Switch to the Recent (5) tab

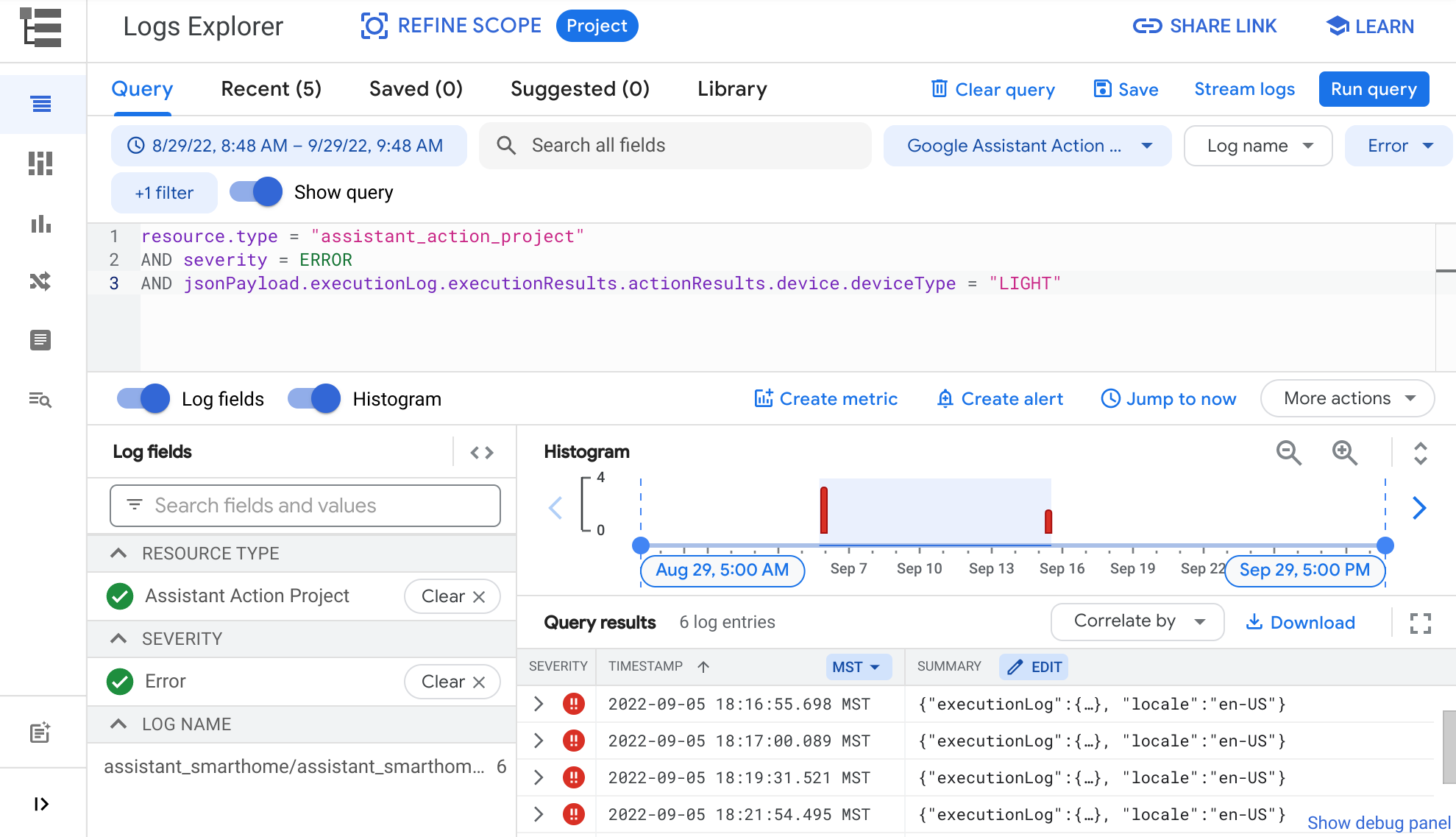point(271,90)
